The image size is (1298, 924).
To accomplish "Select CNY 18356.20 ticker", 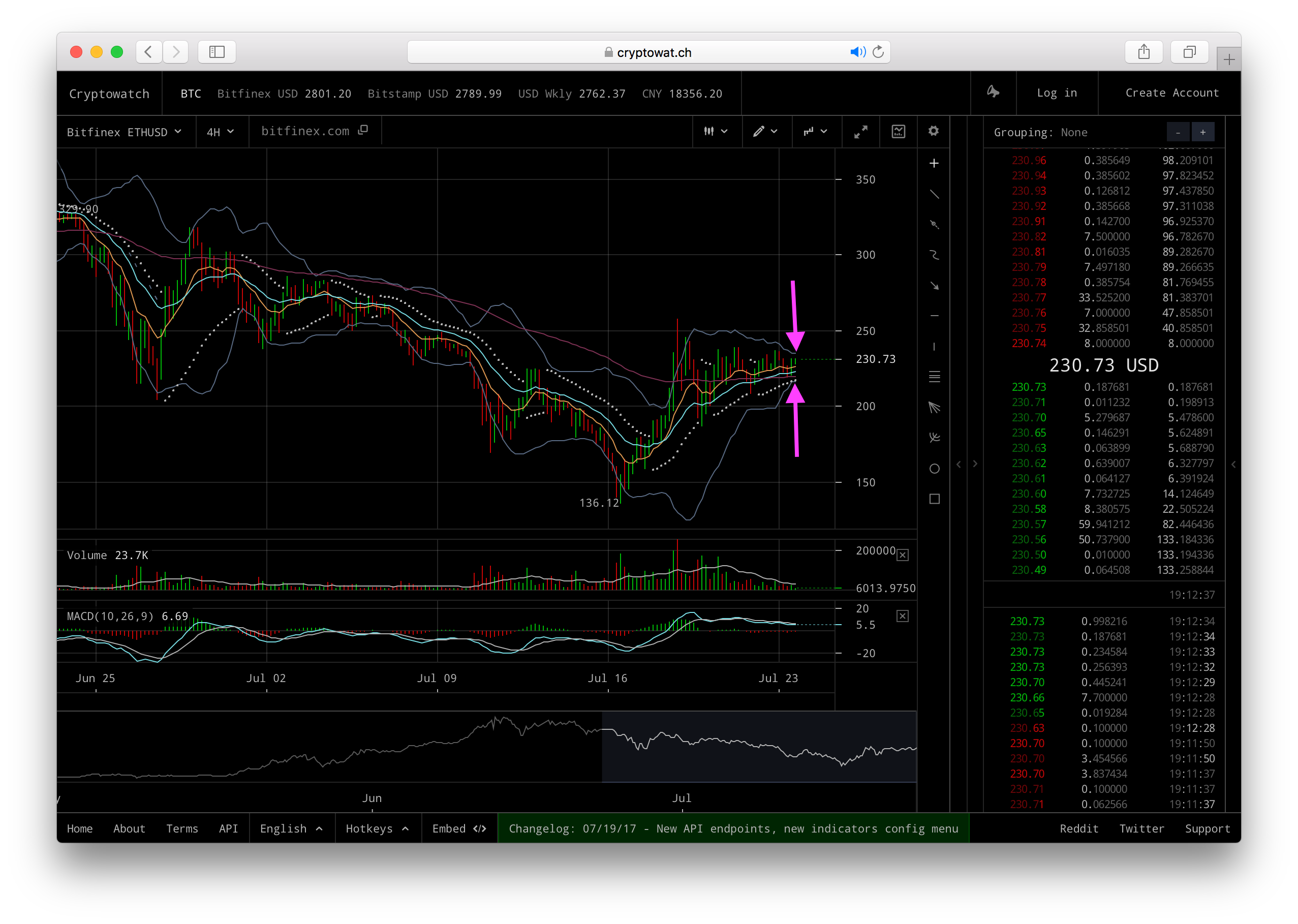I will coord(682,94).
